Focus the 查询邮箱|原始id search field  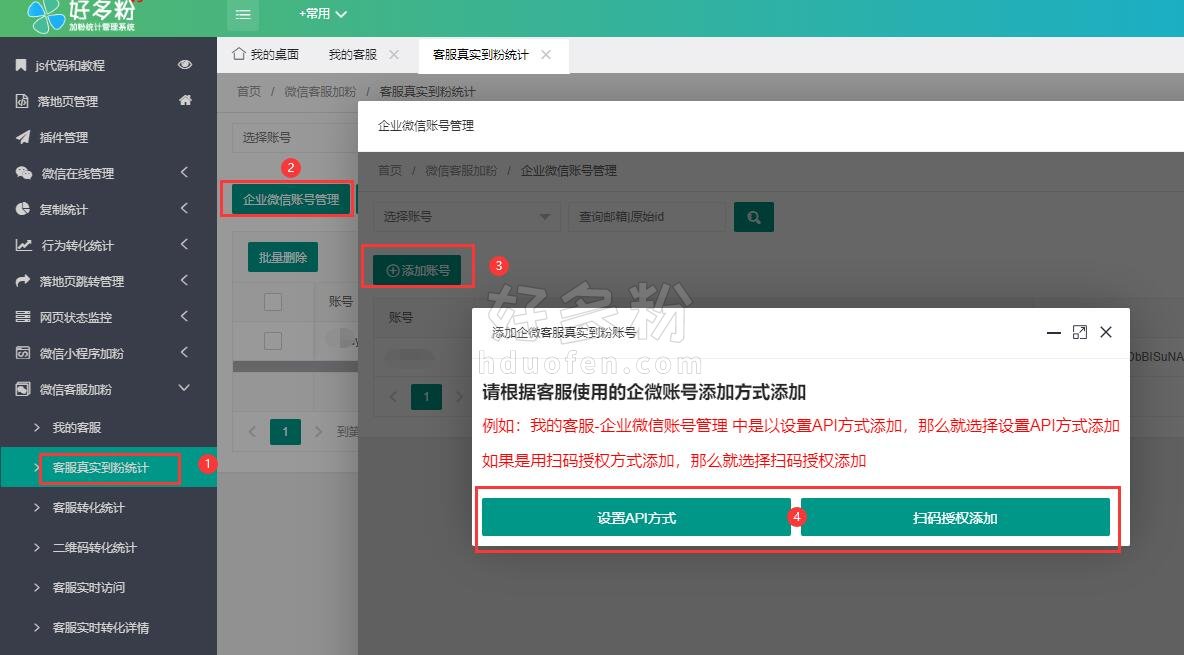(x=646, y=216)
